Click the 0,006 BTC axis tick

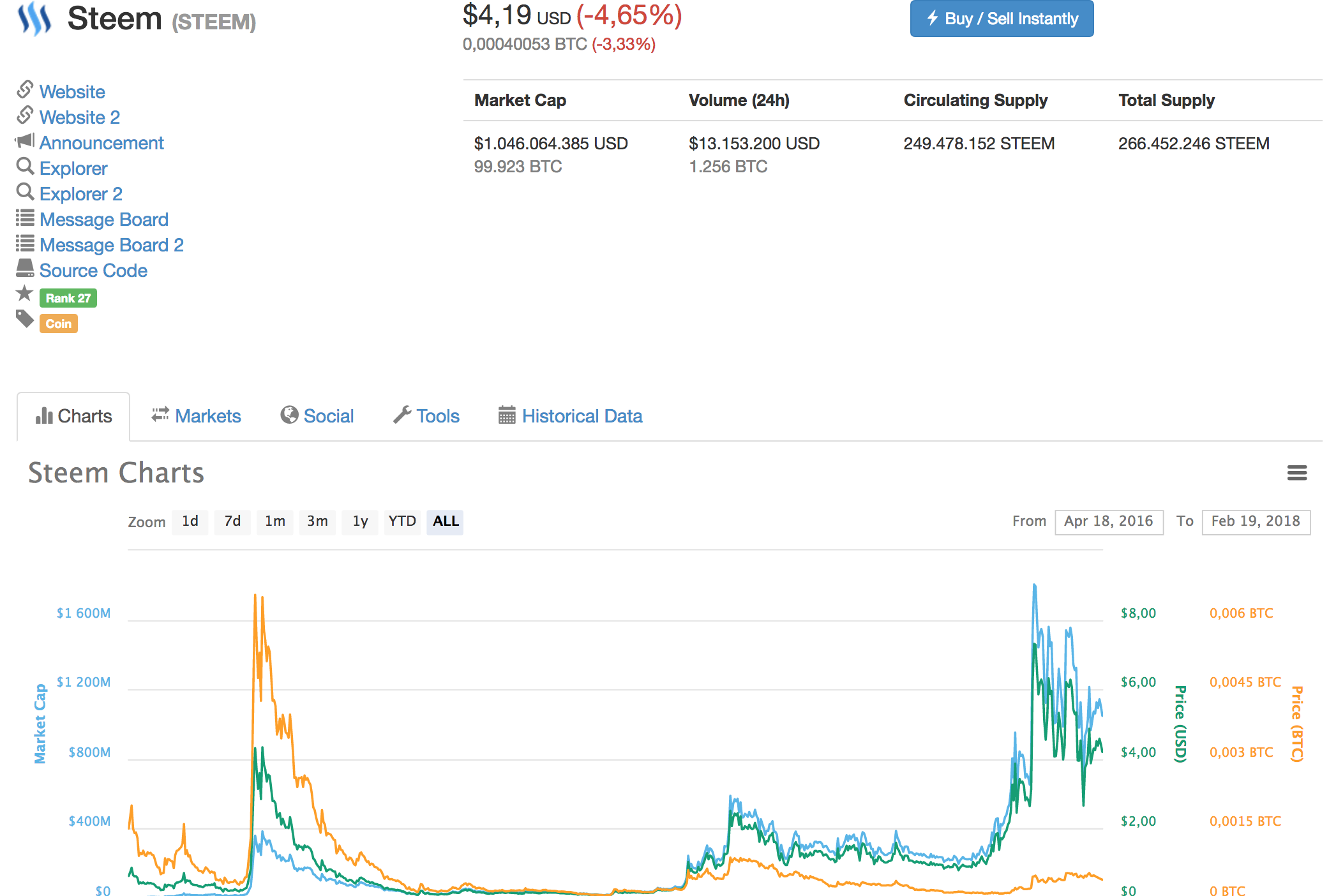1241,613
